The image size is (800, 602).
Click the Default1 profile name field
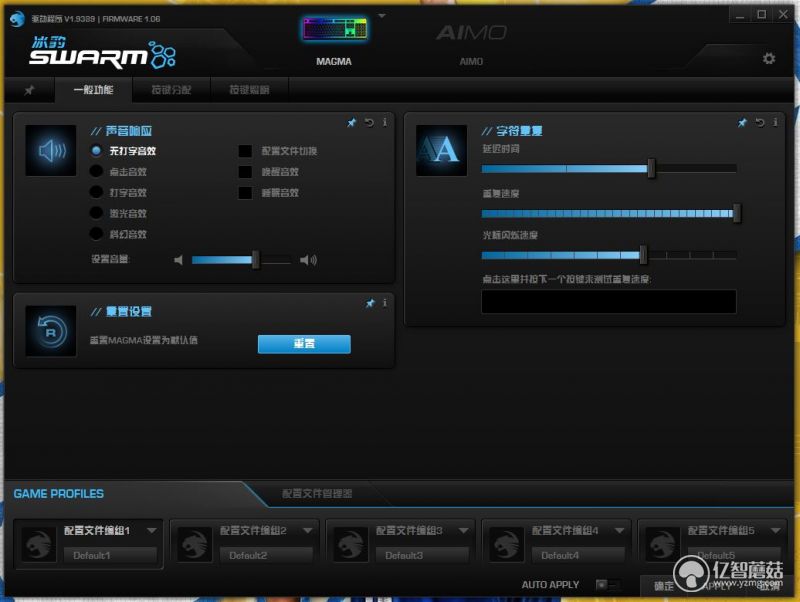[110, 555]
